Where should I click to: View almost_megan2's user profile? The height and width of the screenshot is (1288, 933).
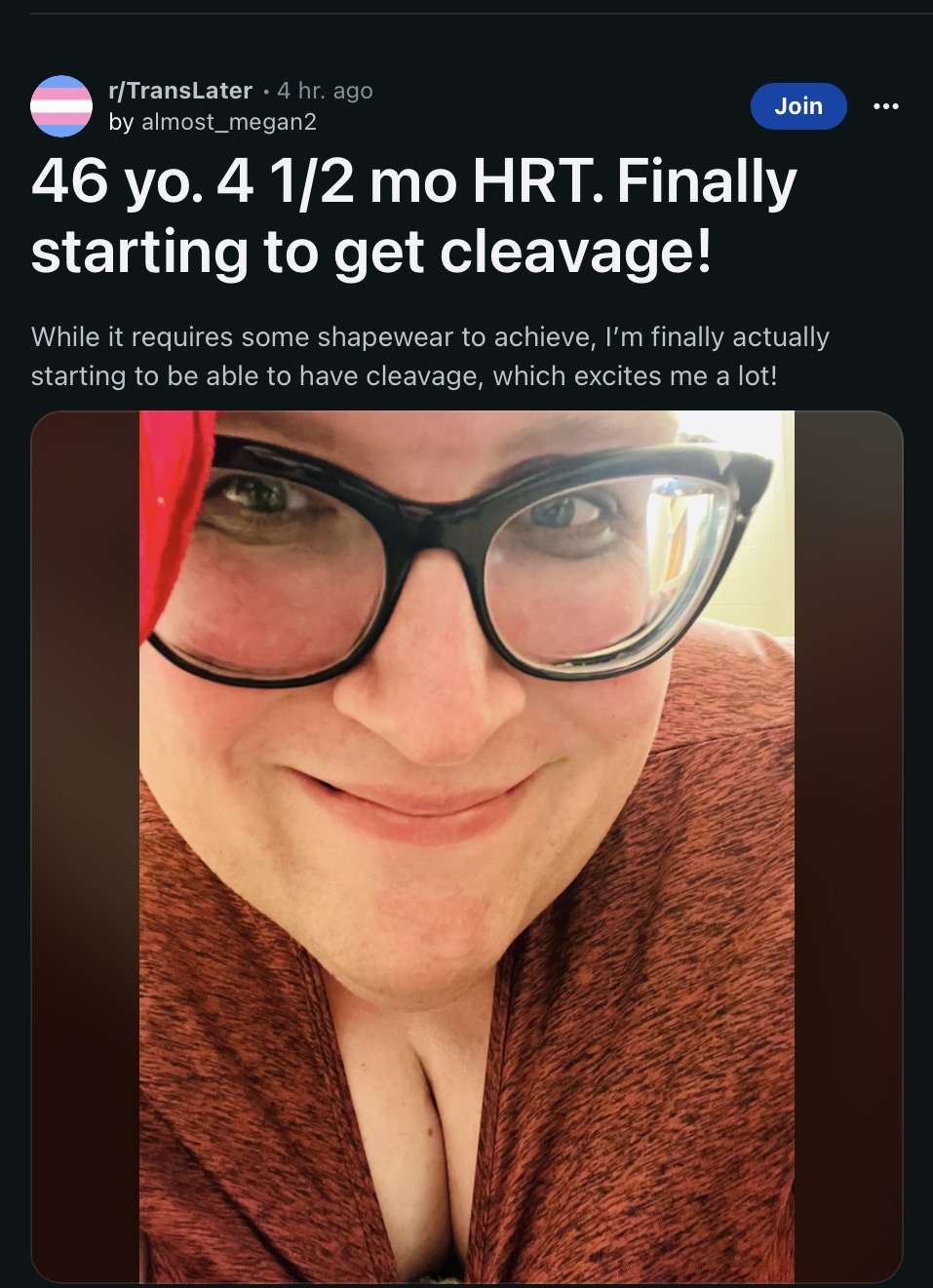[x=229, y=122]
